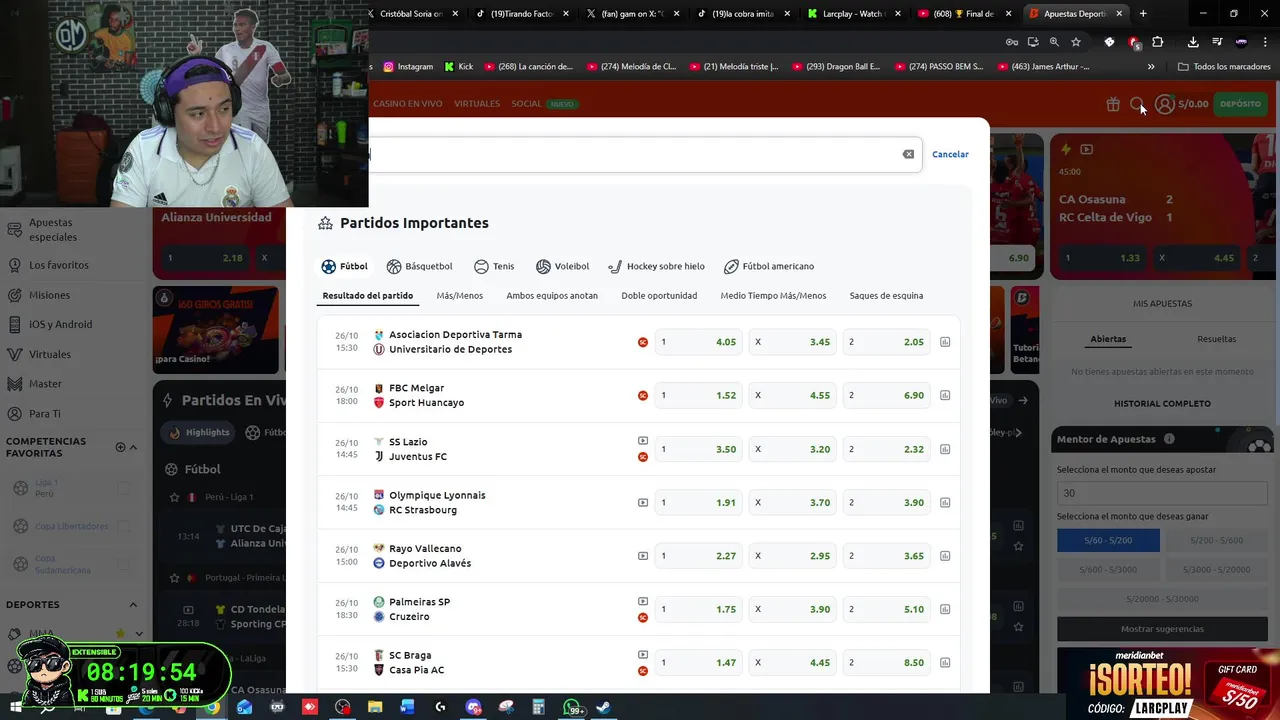The width and height of the screenshot is (1280, 720).
Task: Collapse the Competencias Favoritas section
Action: pyautogui.click(x=134, y=447)
